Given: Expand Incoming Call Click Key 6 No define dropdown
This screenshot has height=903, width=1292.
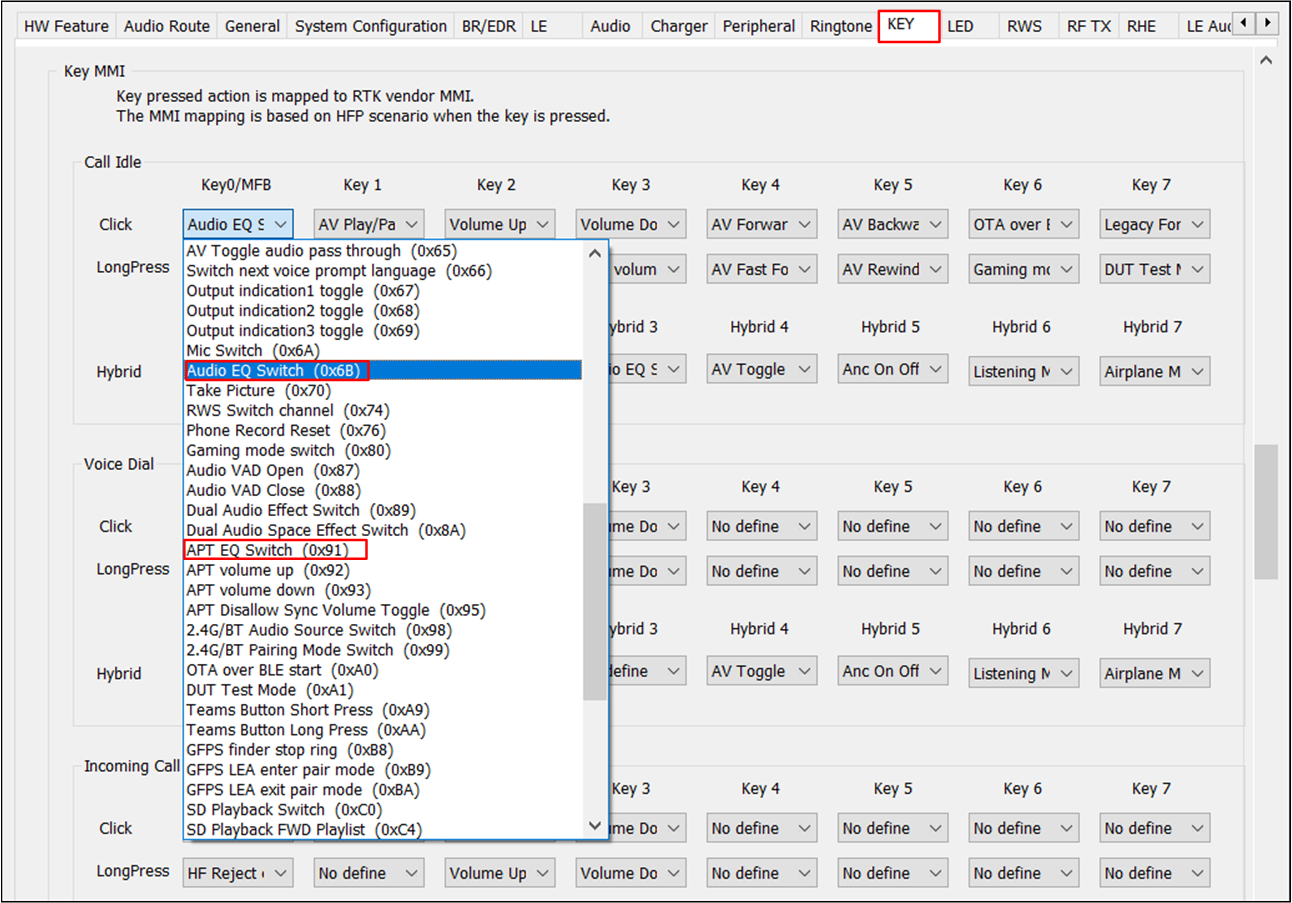Looking at the screenshot, I should 1024,828.
